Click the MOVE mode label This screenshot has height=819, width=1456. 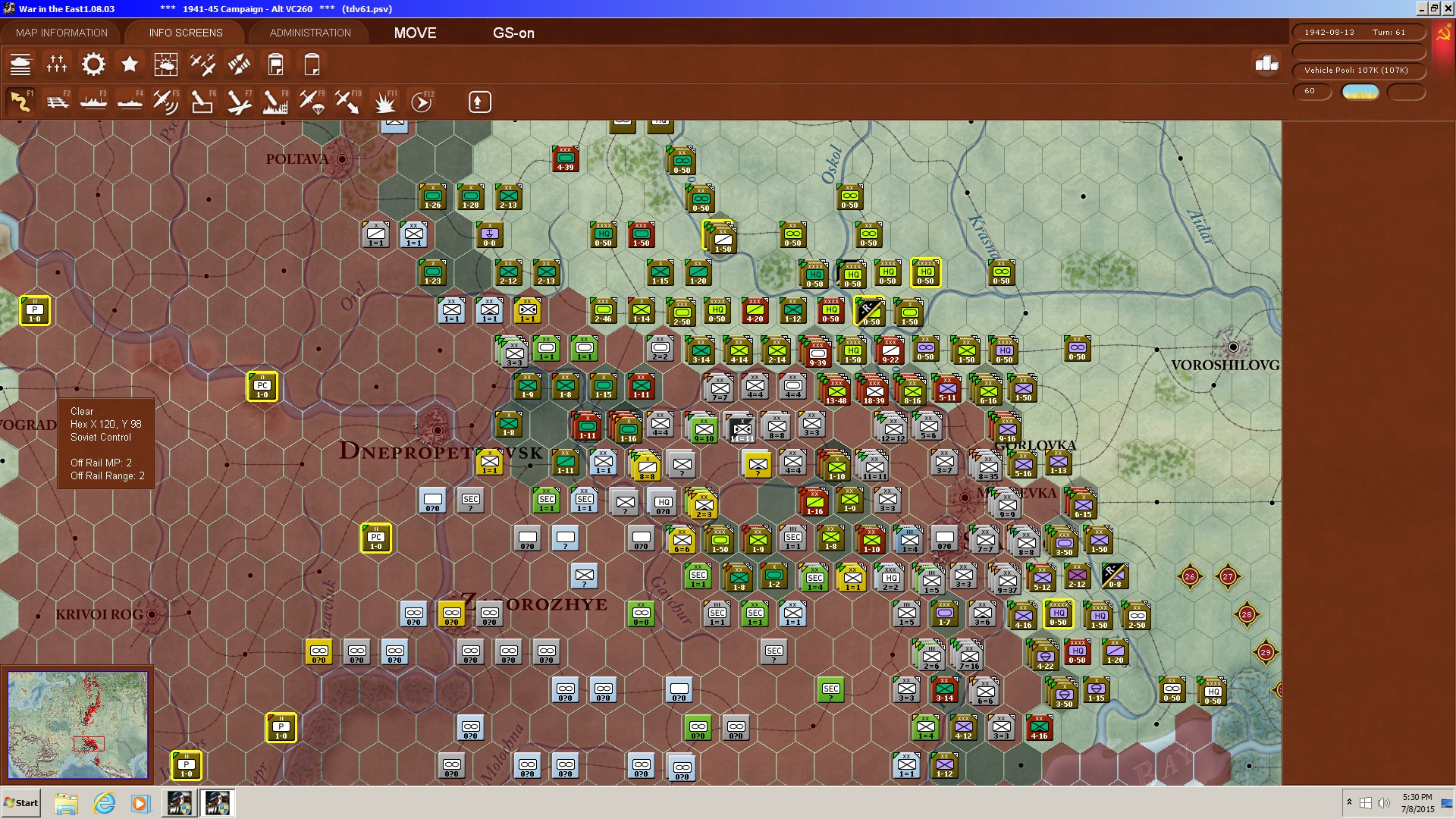(x=415, y=33)
